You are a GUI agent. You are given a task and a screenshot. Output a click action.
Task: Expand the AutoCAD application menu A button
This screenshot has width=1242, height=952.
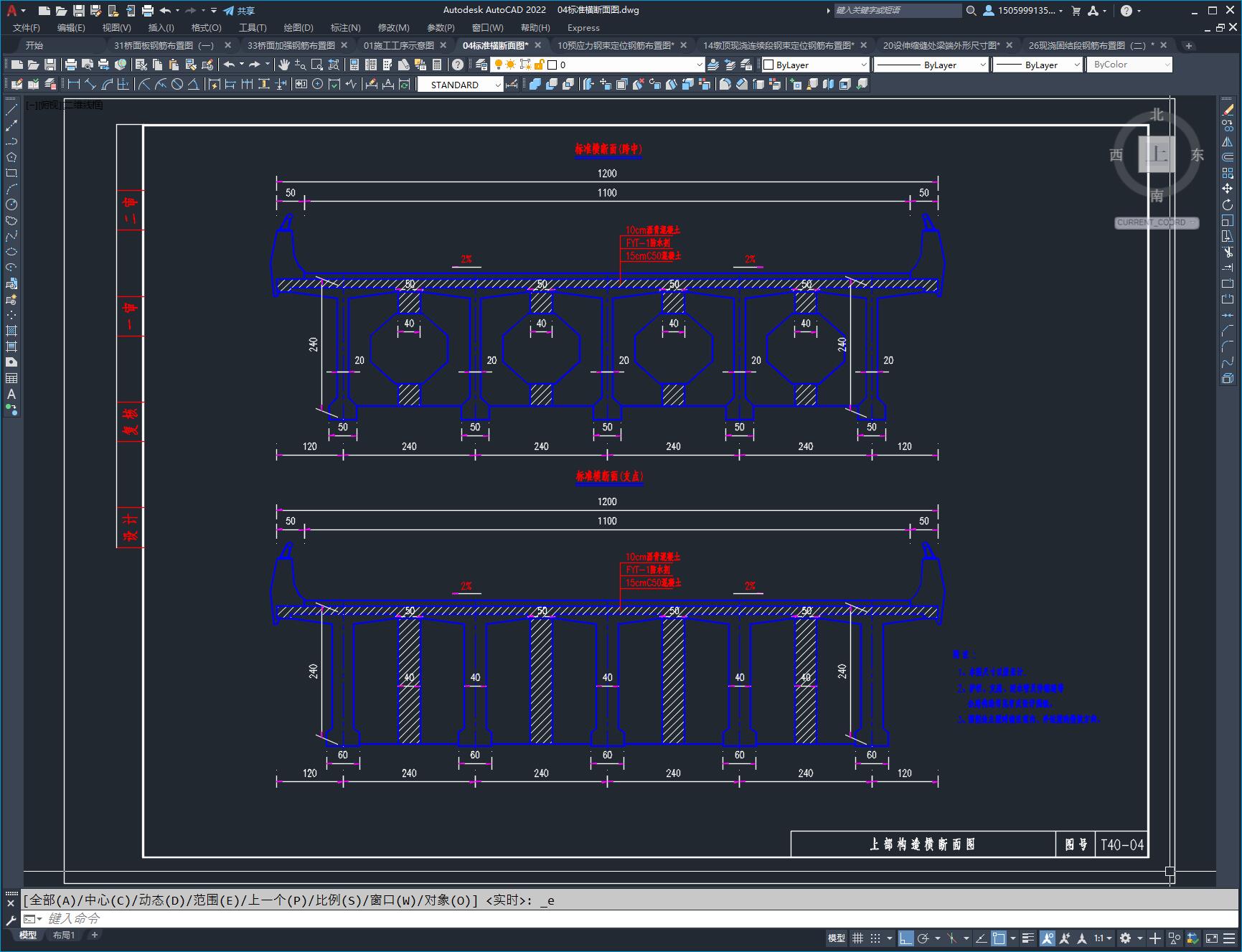click(15, 10)
